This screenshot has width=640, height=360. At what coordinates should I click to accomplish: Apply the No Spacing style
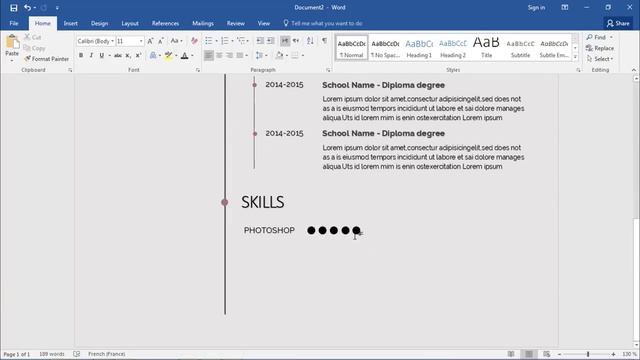click(x=385, y=48)
